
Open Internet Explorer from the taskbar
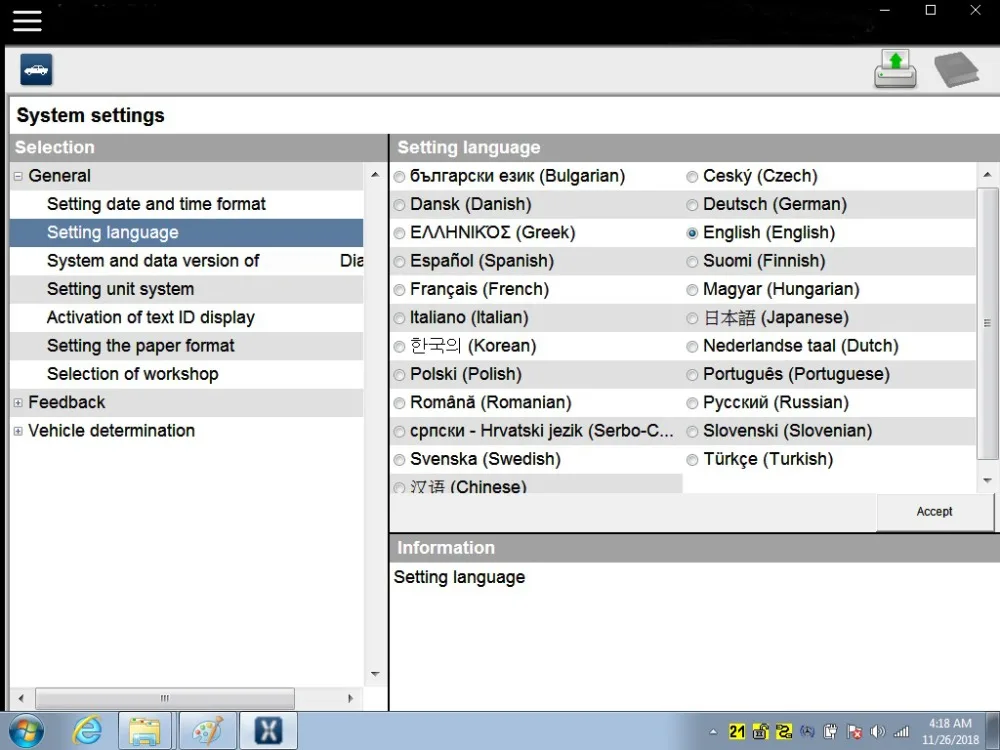tap(87, 730)
